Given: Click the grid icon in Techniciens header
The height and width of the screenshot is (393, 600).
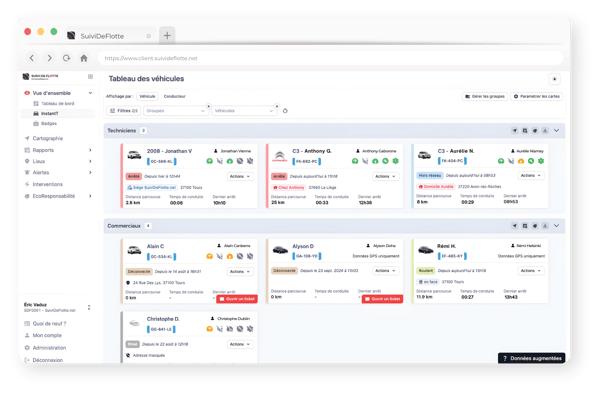Looking at the screenshot, I should tap(525, 130).
